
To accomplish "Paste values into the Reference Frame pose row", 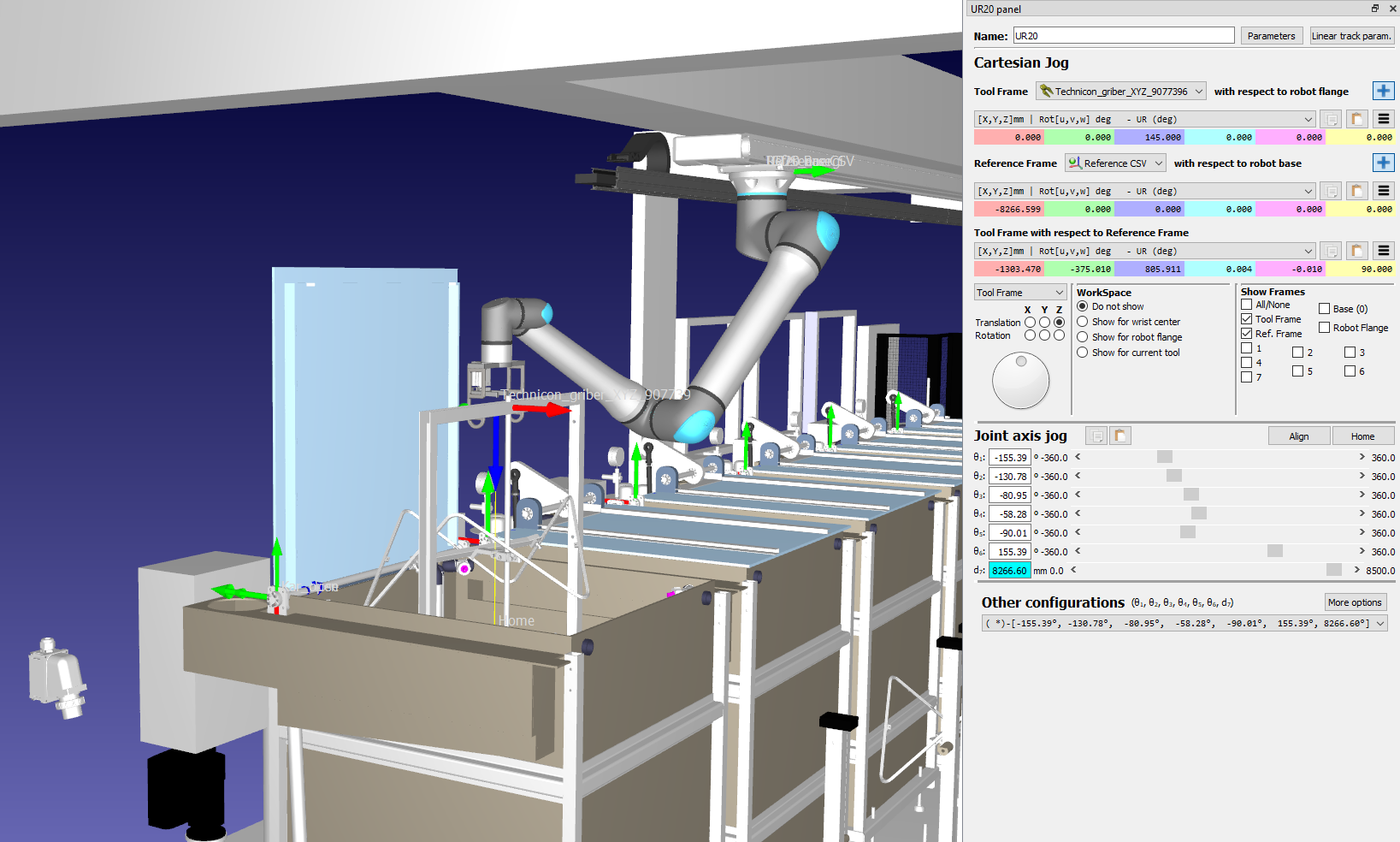I will [1356, 192].
